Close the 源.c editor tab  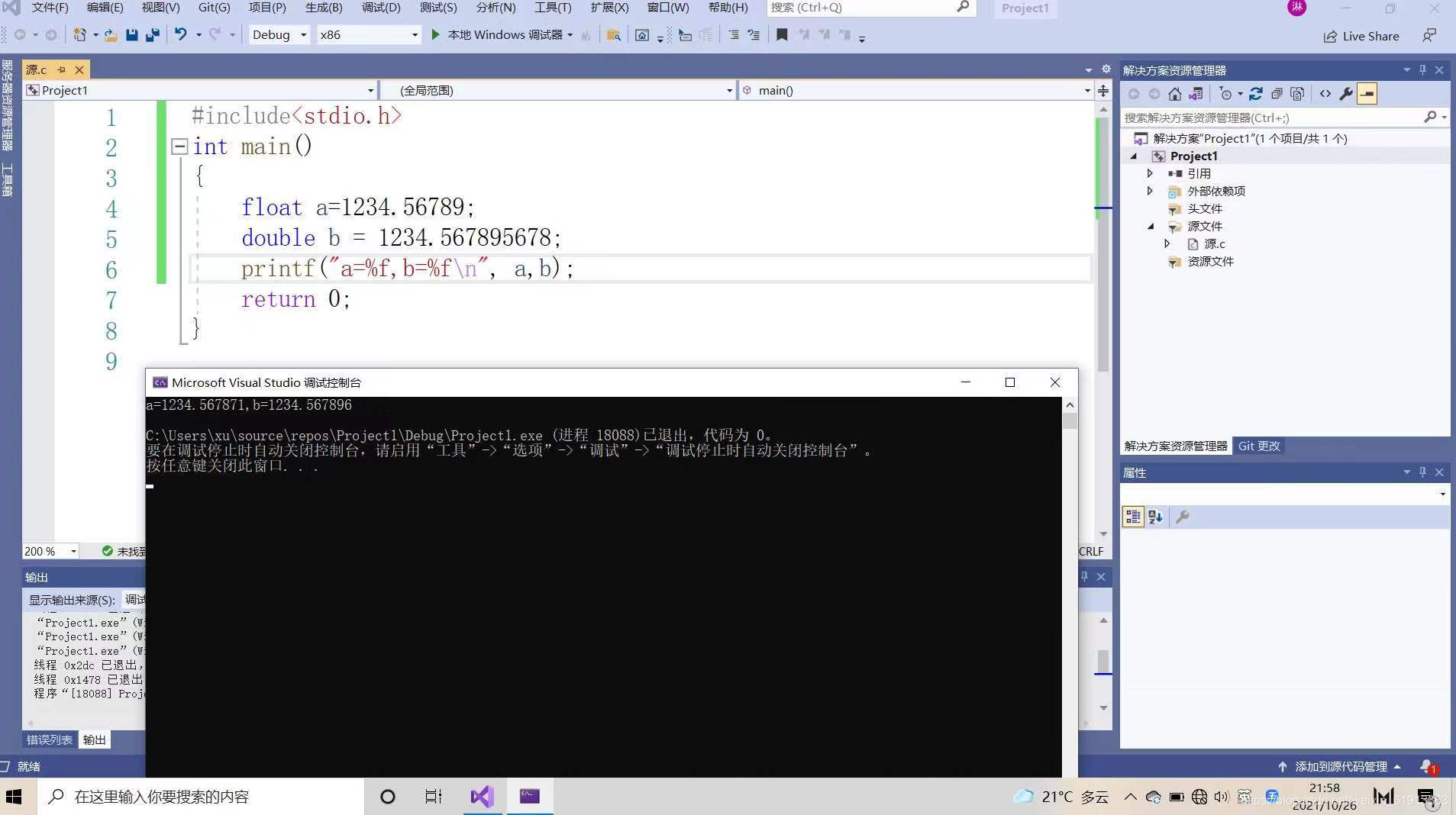pyautogui.click(x=79, y=69)
